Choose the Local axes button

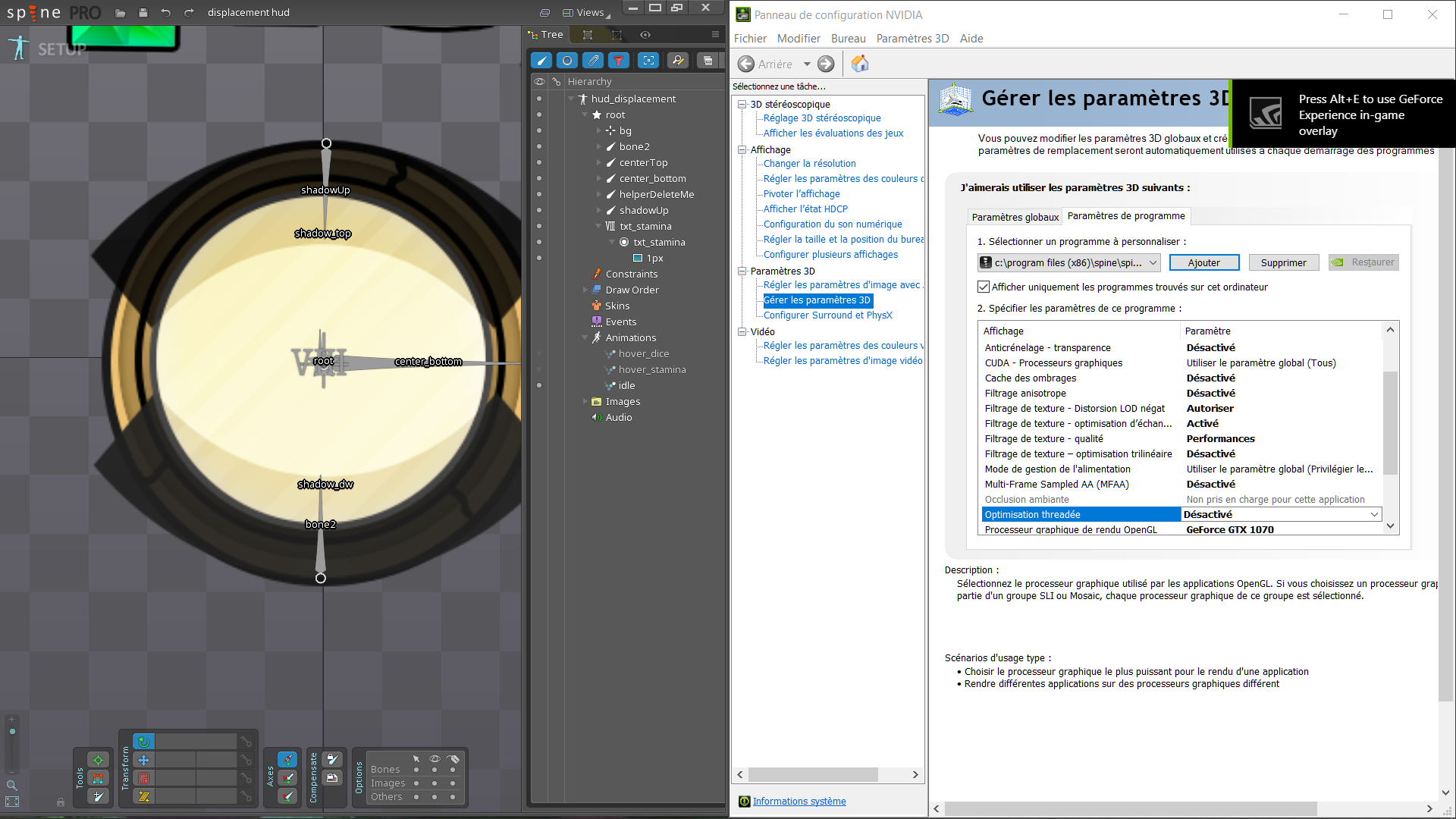(287, 759)
